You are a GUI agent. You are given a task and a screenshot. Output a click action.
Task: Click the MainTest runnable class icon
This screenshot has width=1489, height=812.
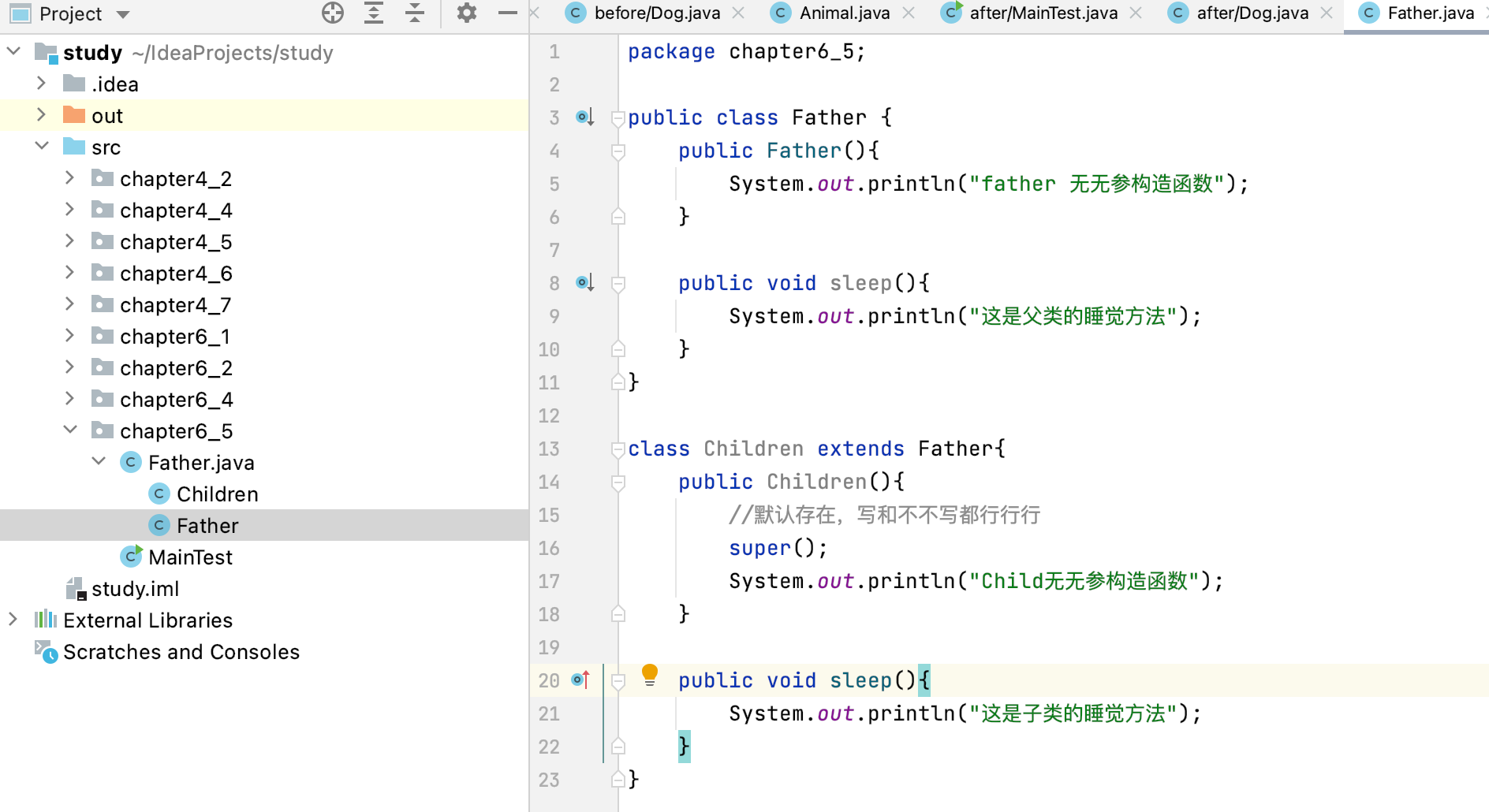[131, 557]
